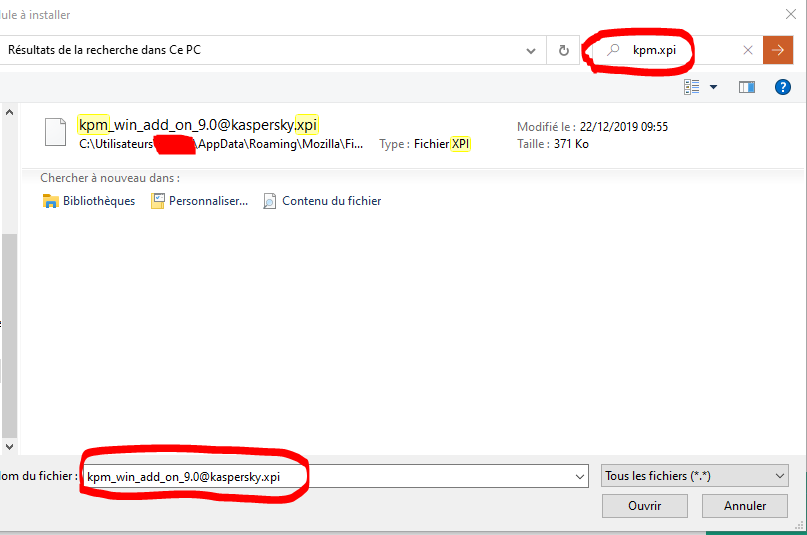This screenshot has width=807, height=535.
Task: Refresh the search results location
Action: pyautogui.click(x=564, y=50)
